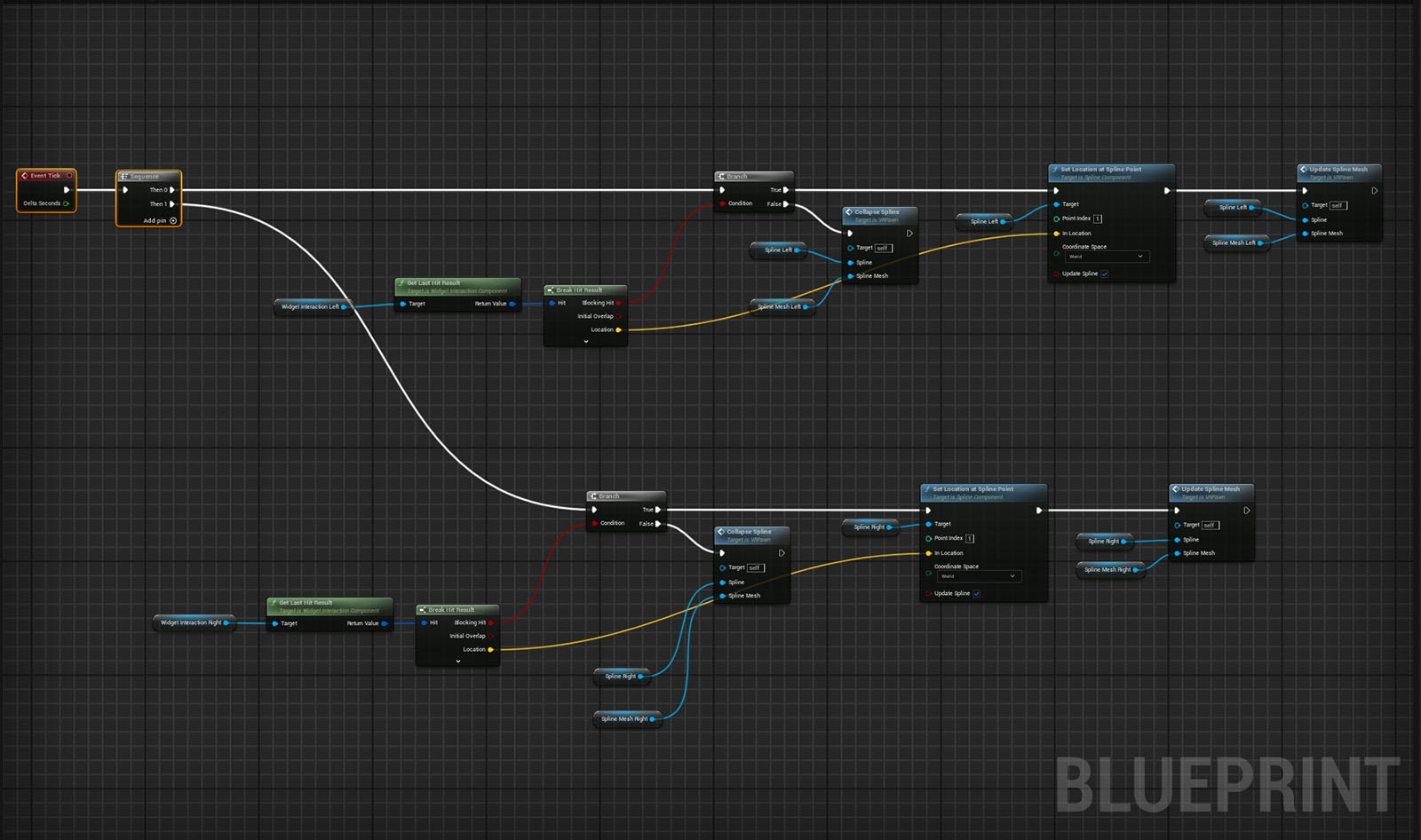Open Coordinate Space dropdown on Spline Left's node
The height and width of the screenshot is (840, 1421).
pos(1106,257)
